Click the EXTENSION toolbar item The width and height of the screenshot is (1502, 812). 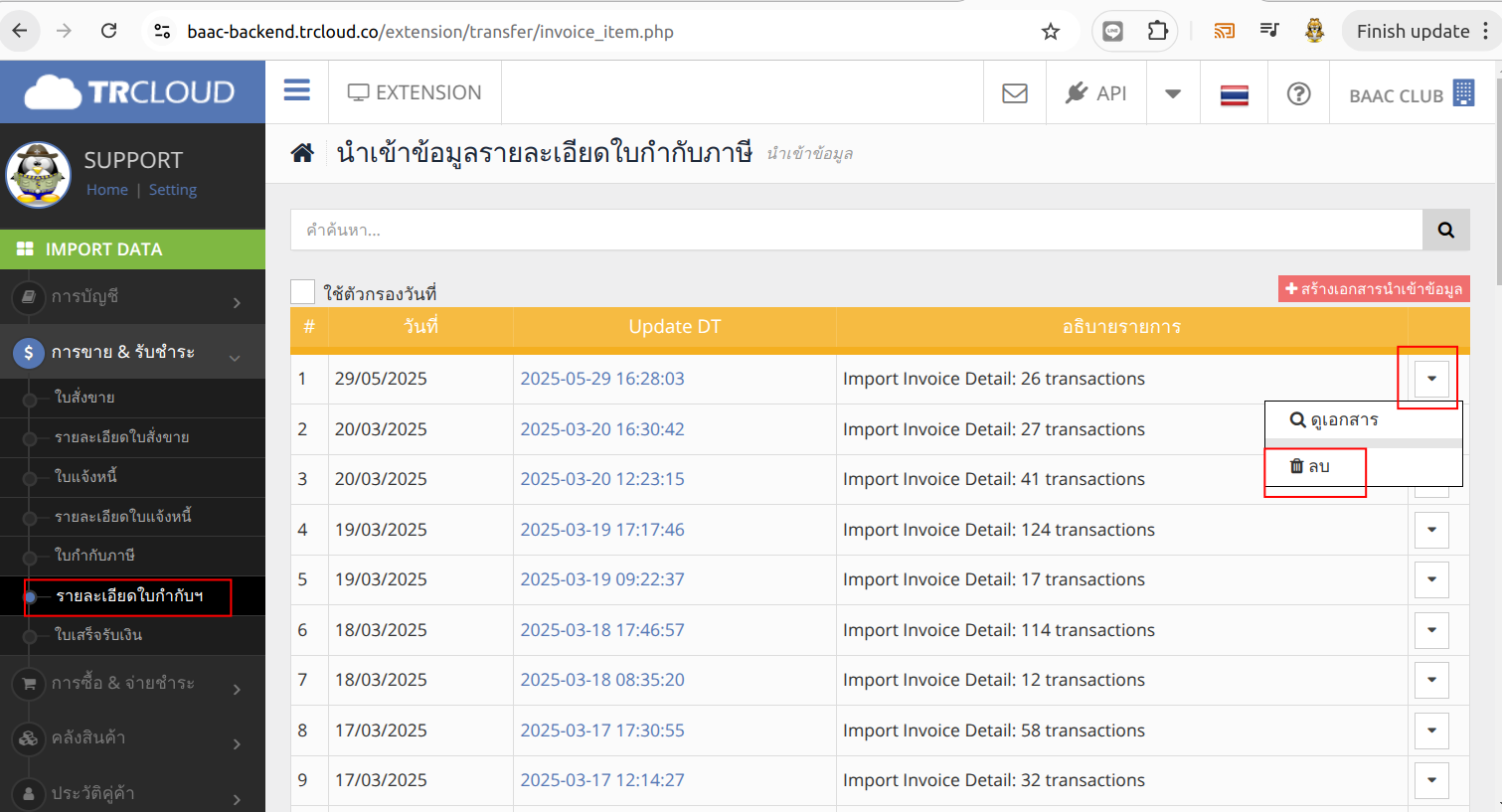pos(415,92)
